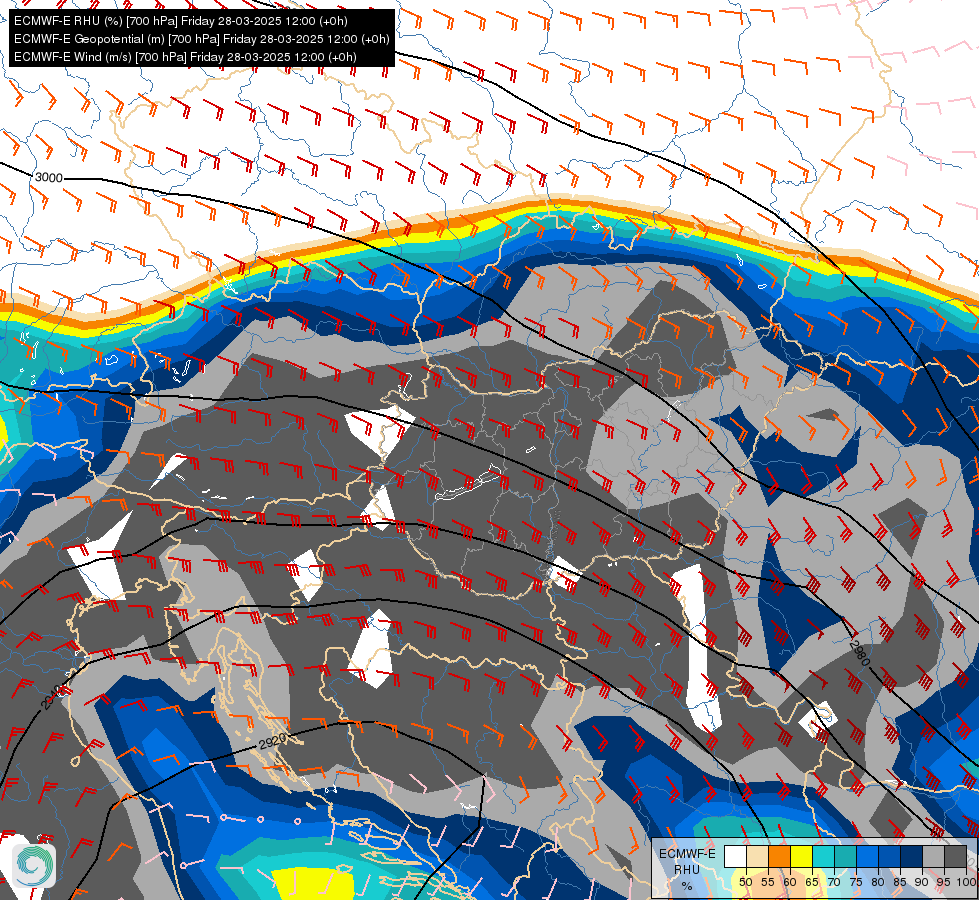This screenshot has width=979, height=900.
Task: Select the light gray 90-95% legend swatch
Action: (933, 856)
